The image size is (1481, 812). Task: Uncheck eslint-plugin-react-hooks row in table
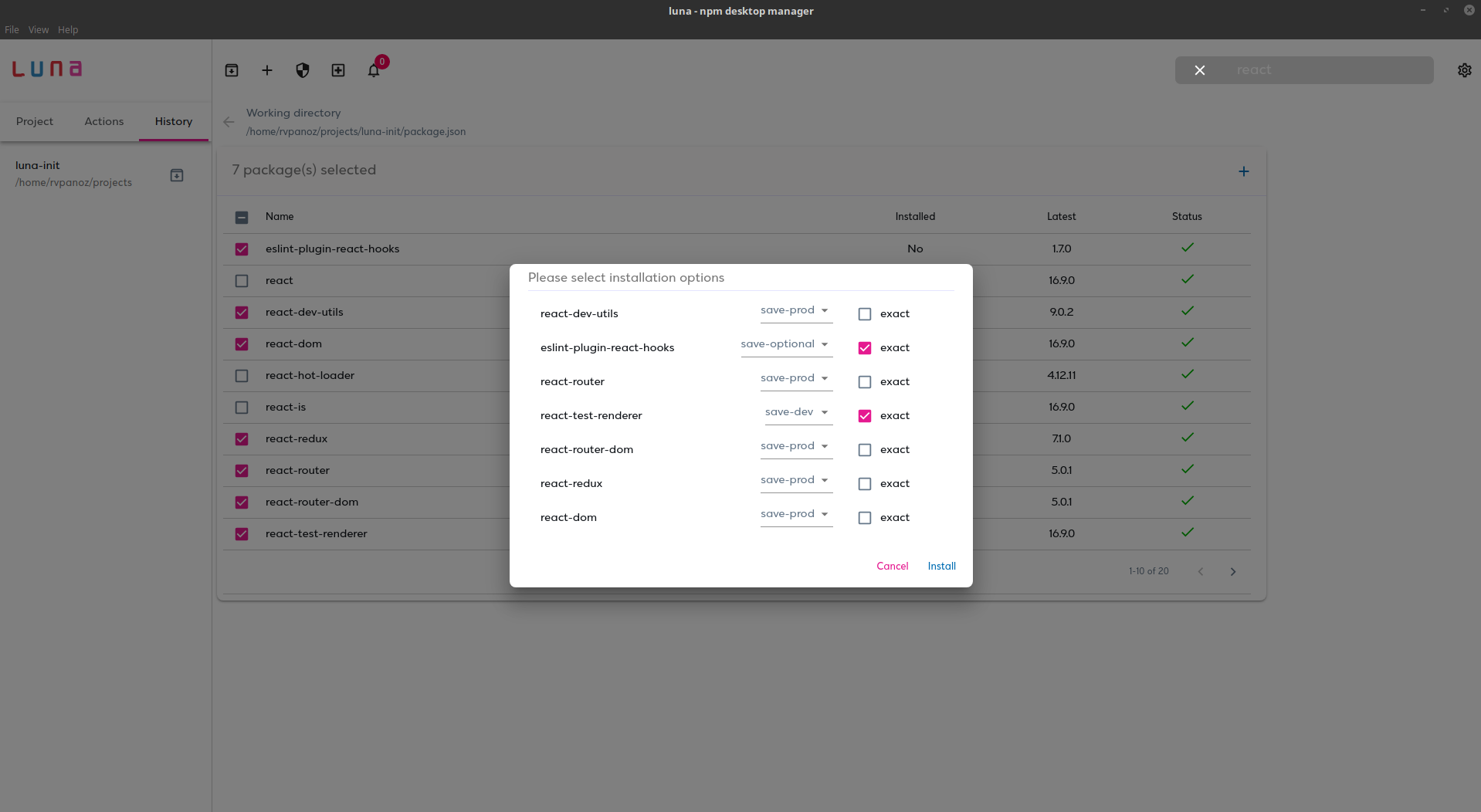[x=242, y=249]
